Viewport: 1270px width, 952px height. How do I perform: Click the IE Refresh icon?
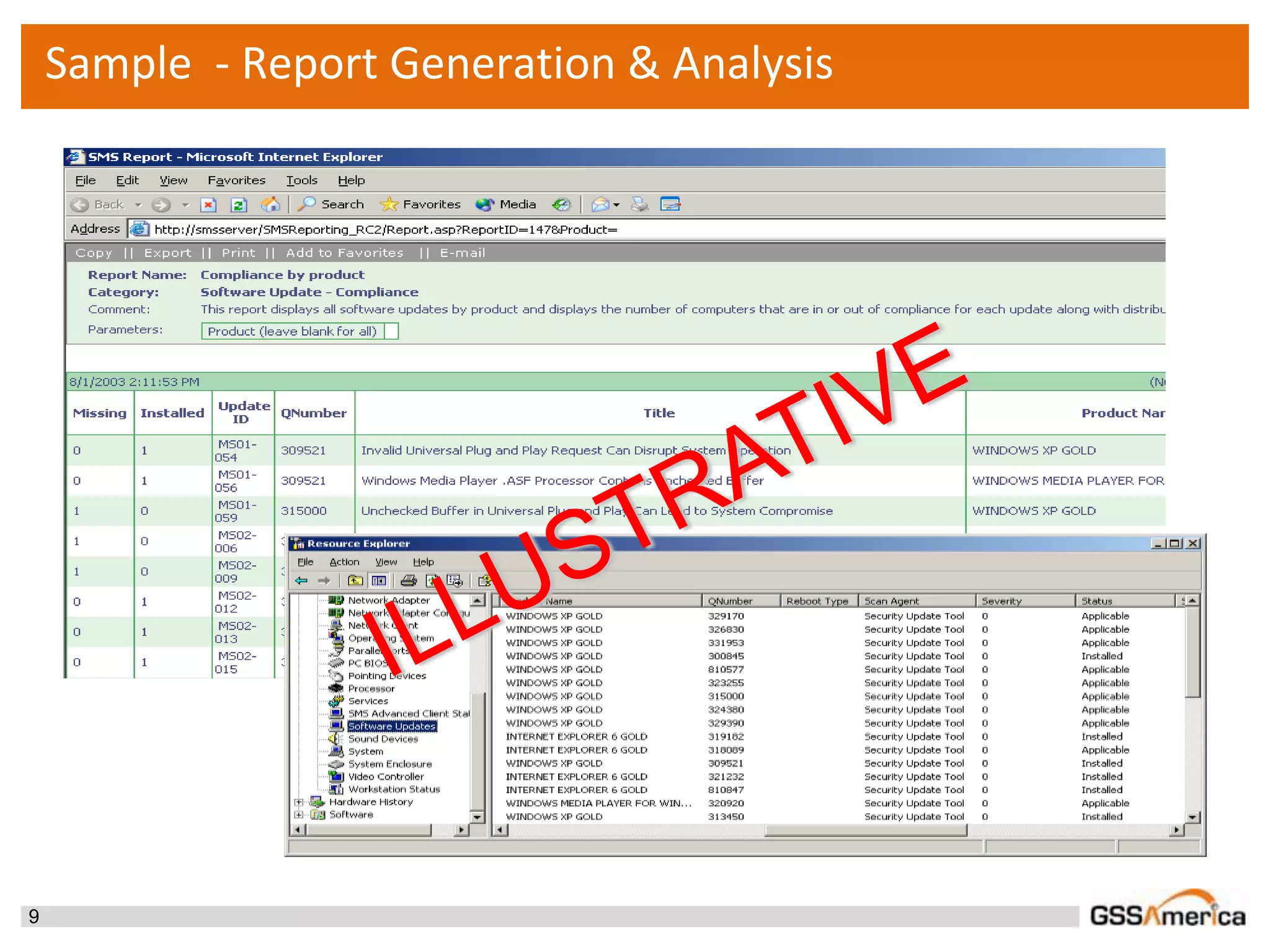pos(239,205)
